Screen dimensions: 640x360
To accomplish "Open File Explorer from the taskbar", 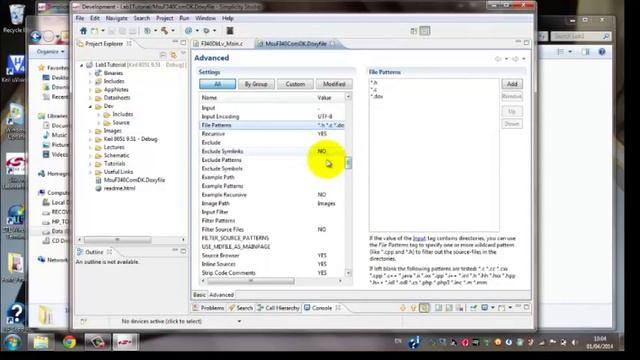I will click(x=41, y=342).
